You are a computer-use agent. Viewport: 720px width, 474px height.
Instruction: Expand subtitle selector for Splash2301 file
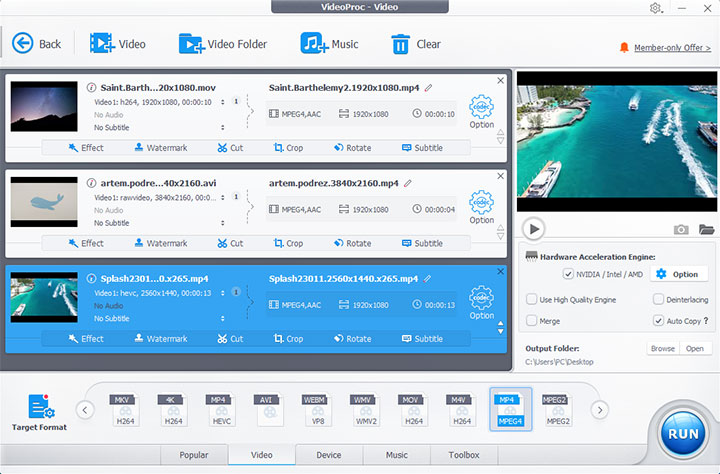point(223,318)
